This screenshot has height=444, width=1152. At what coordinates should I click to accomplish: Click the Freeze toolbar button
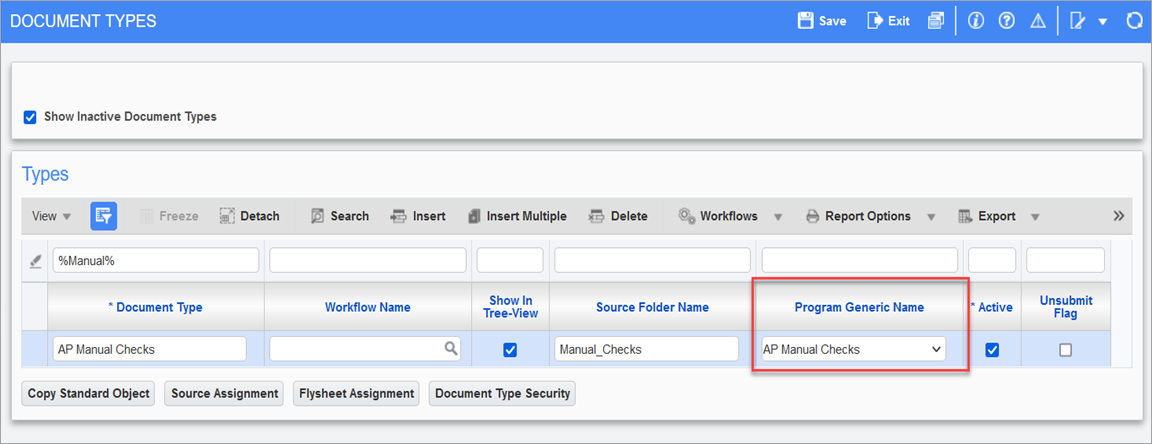tap(169, 216)
